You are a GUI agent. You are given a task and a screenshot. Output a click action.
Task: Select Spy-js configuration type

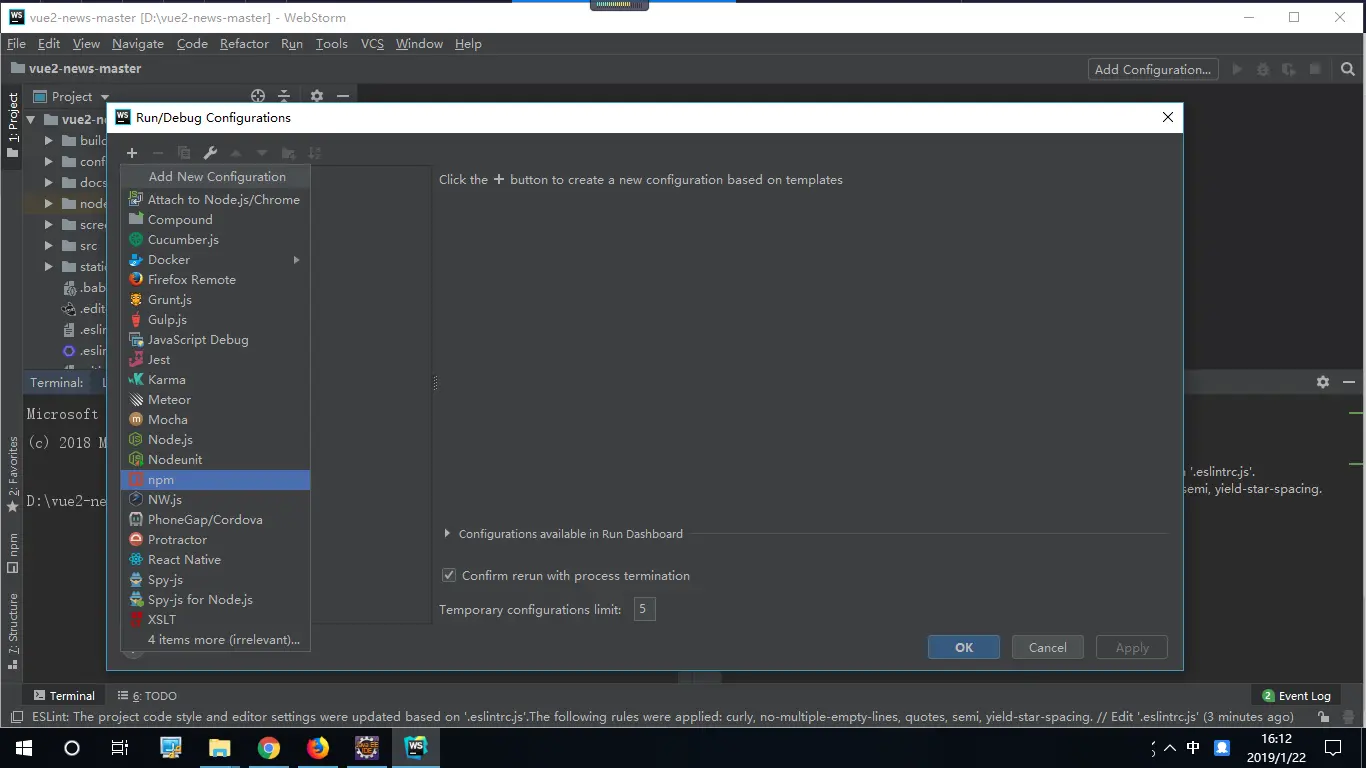coord(215,579)
